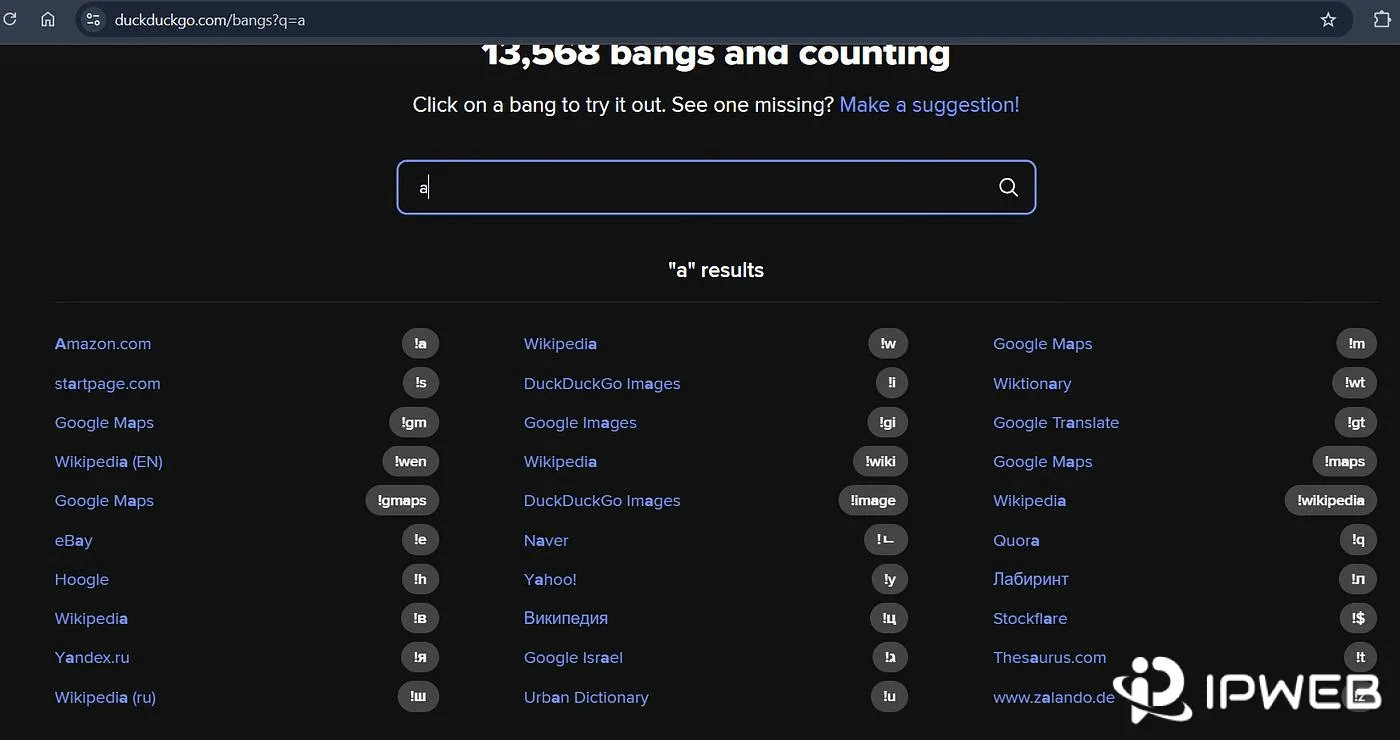
Task: Open Wikipedia (ru) bang result
Action: point(105,697)
